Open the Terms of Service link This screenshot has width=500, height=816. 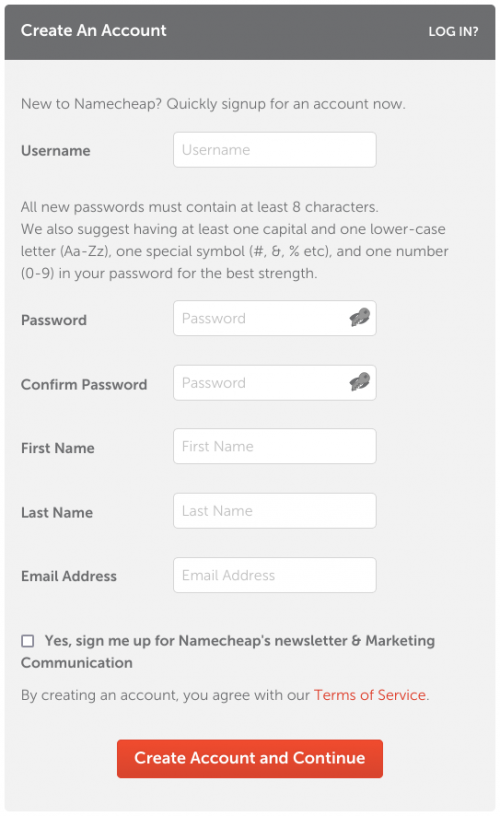(x=370, y=695)
